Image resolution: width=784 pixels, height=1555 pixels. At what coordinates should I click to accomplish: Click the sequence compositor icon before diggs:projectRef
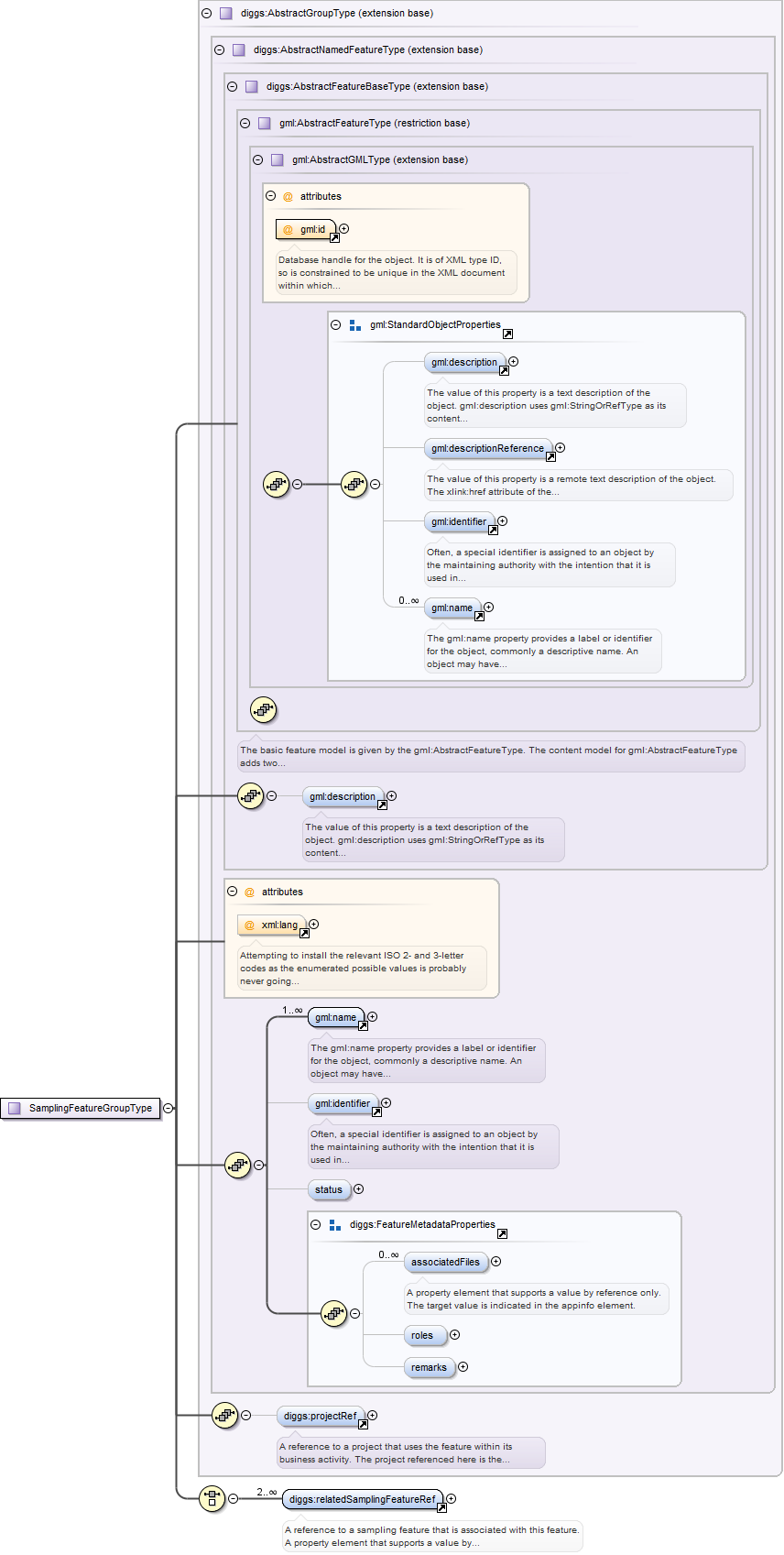coord(224,1415)
